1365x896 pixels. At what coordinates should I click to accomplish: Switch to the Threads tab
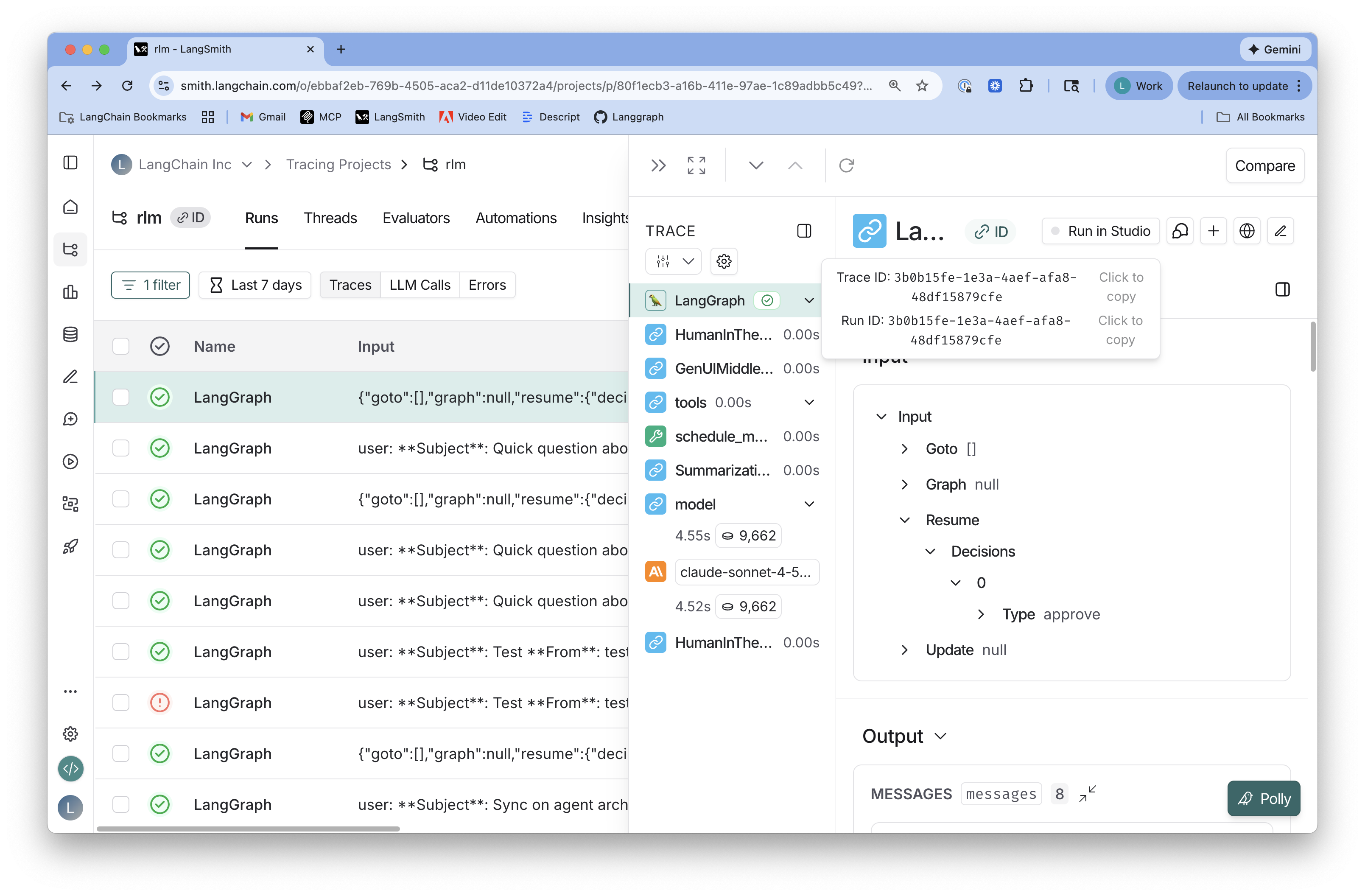point(330,218)
